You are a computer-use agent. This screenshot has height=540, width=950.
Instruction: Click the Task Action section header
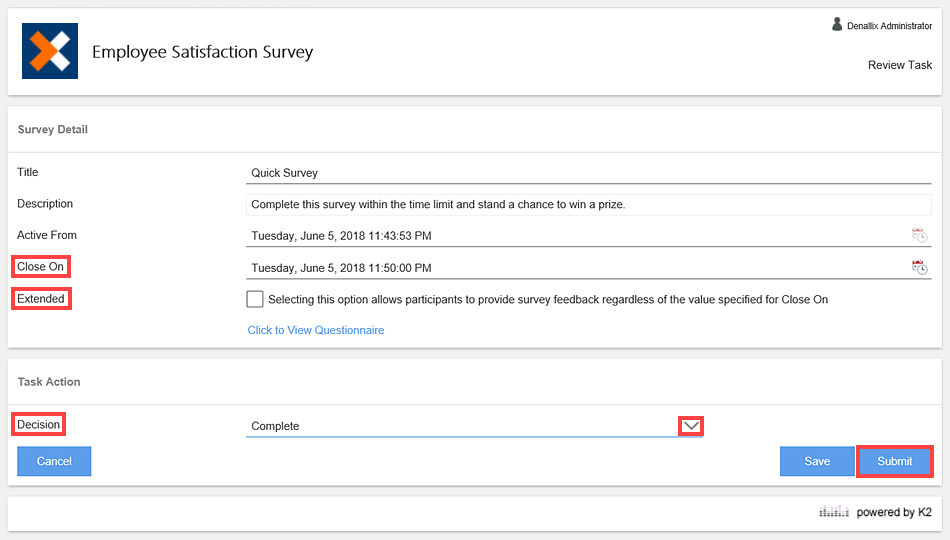(x=49, y=381)
